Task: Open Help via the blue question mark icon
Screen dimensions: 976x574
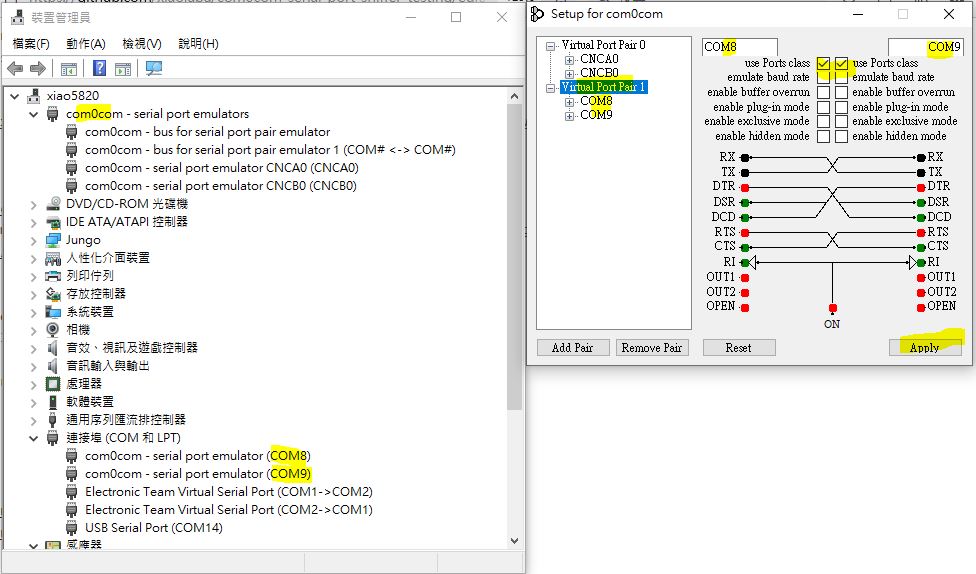Action: coord(100,68)
